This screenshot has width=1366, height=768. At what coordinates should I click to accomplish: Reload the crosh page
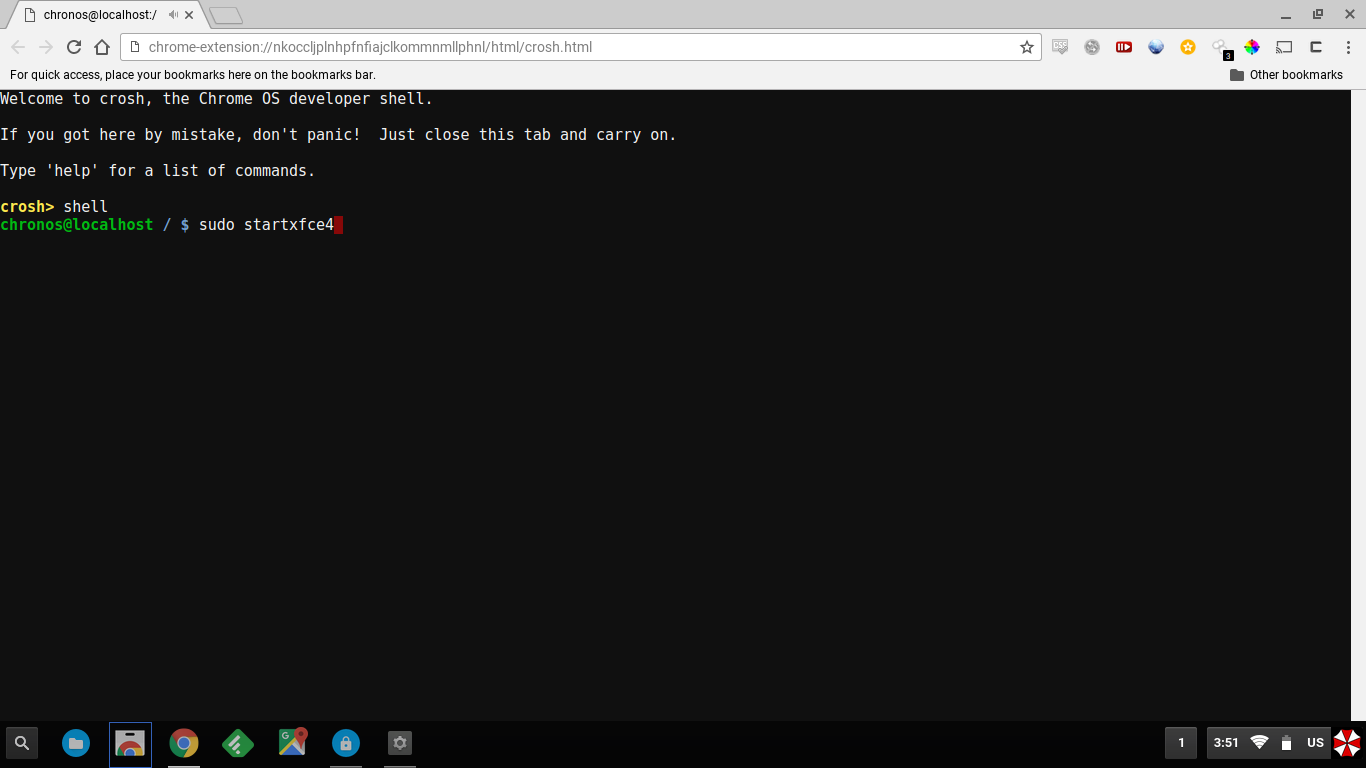pos(74,47)
